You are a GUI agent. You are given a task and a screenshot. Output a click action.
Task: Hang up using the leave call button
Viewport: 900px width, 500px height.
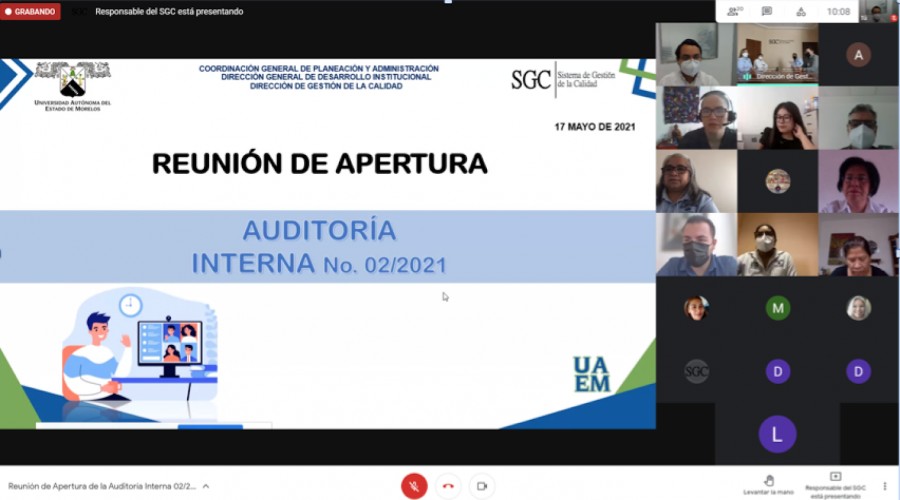coord(448,486)
